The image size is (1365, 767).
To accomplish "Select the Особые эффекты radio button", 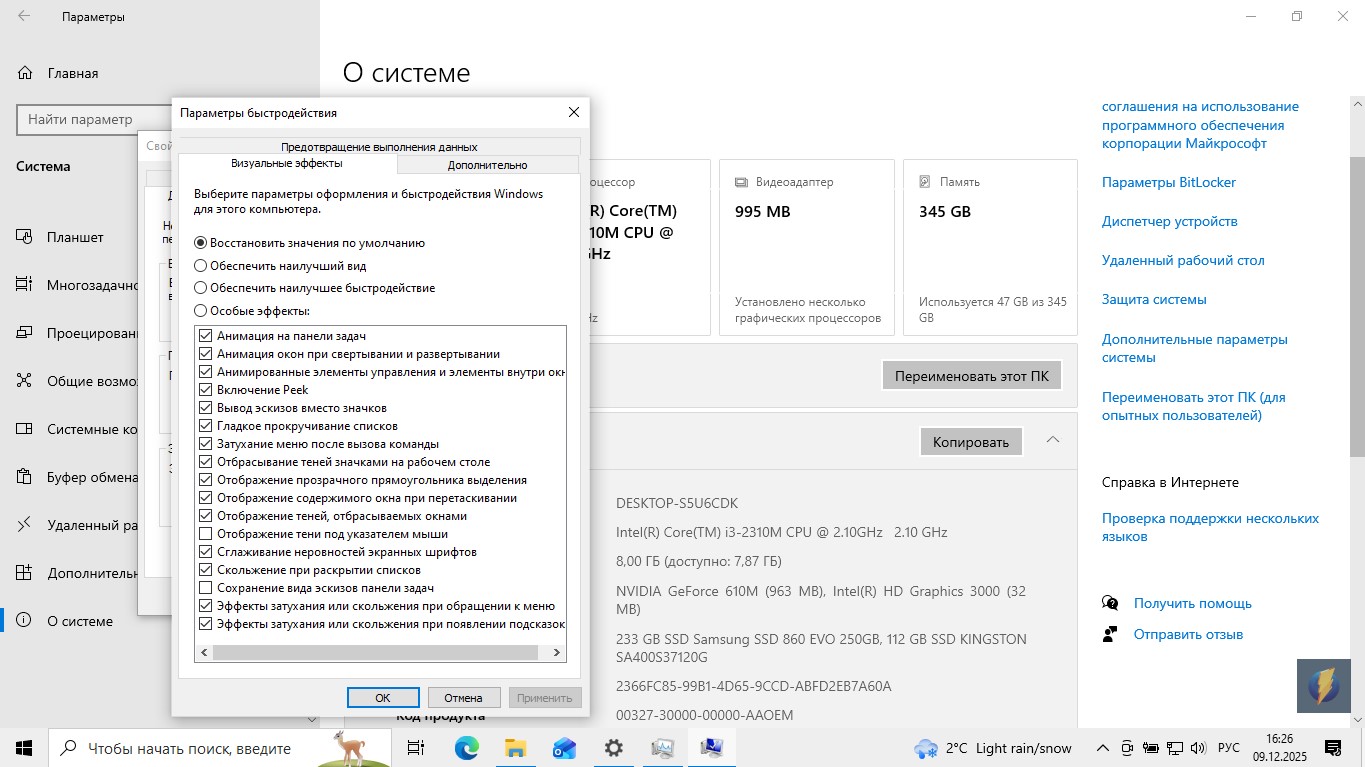I will pos(201,311).
